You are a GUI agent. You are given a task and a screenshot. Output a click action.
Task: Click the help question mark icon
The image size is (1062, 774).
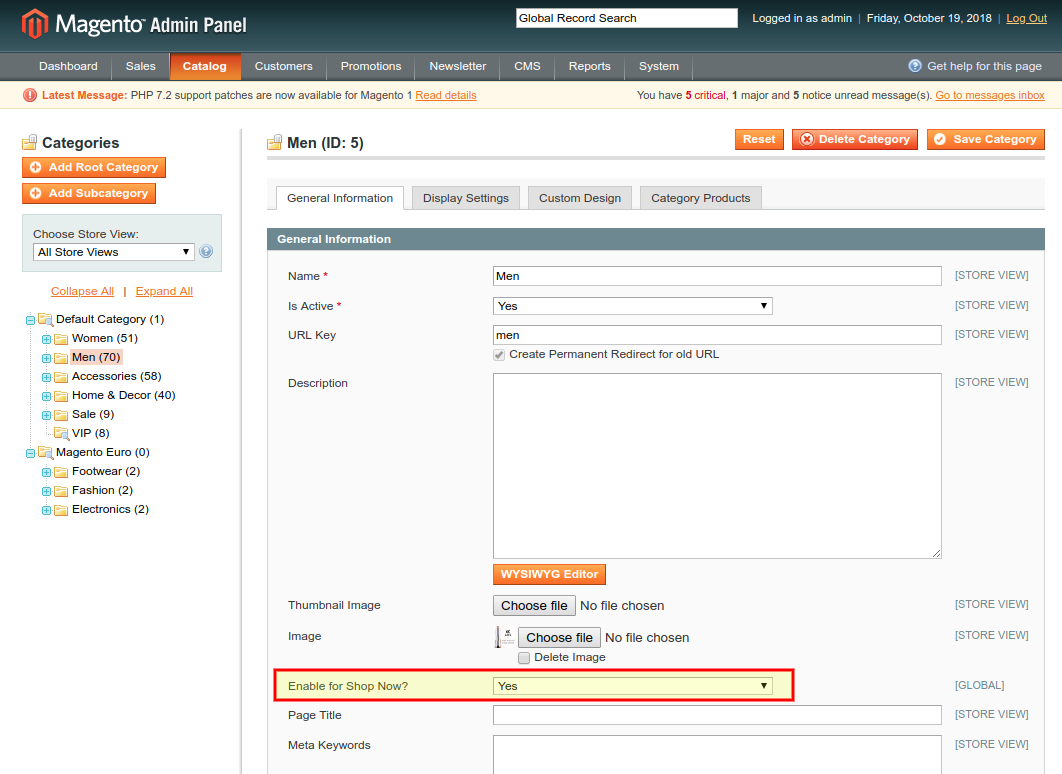click(915, 66)
